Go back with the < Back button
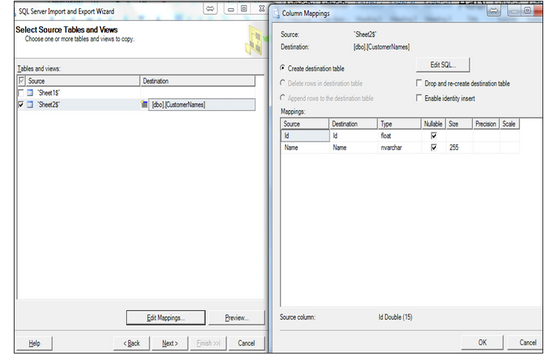 132,343
